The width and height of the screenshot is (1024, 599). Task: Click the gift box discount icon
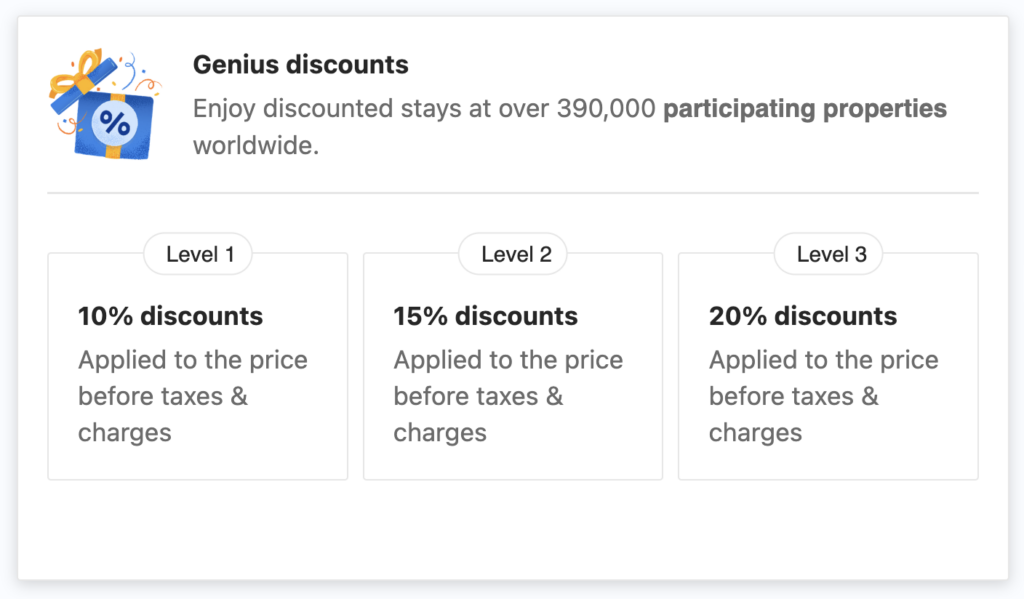tap(104, 104)
